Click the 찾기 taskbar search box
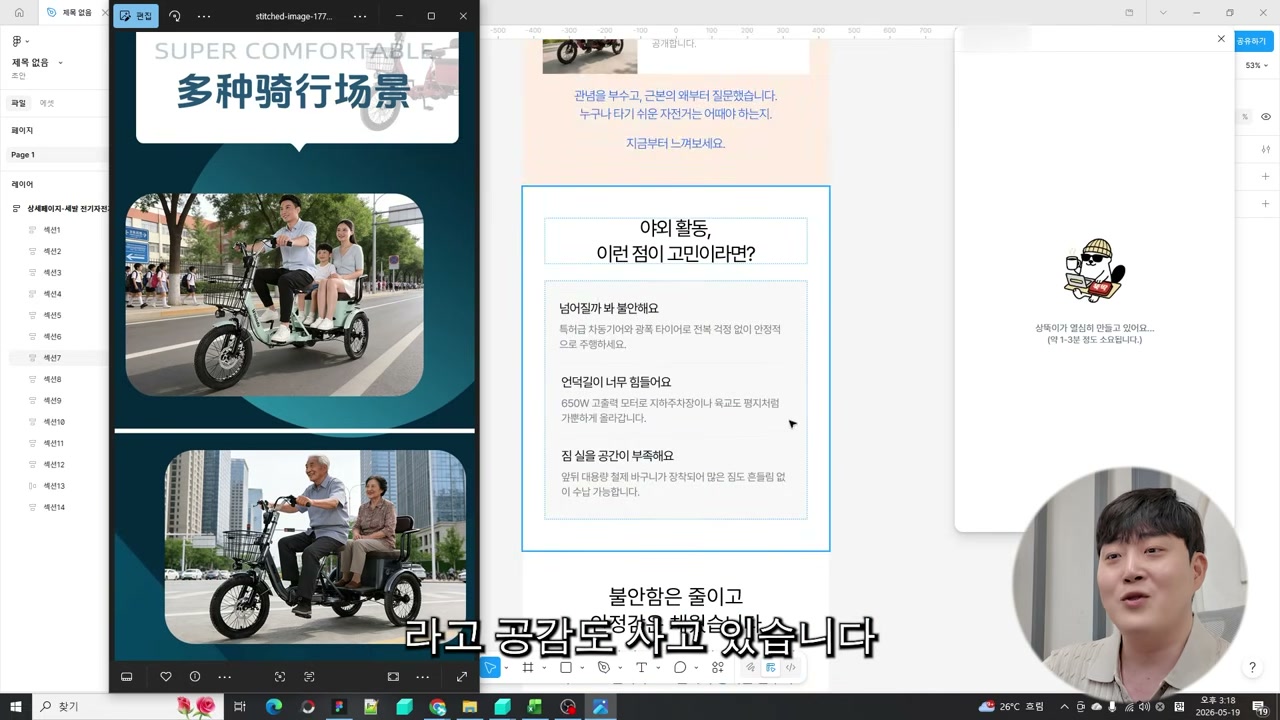This screenshot has height=720, width=1280. point(128,707)
